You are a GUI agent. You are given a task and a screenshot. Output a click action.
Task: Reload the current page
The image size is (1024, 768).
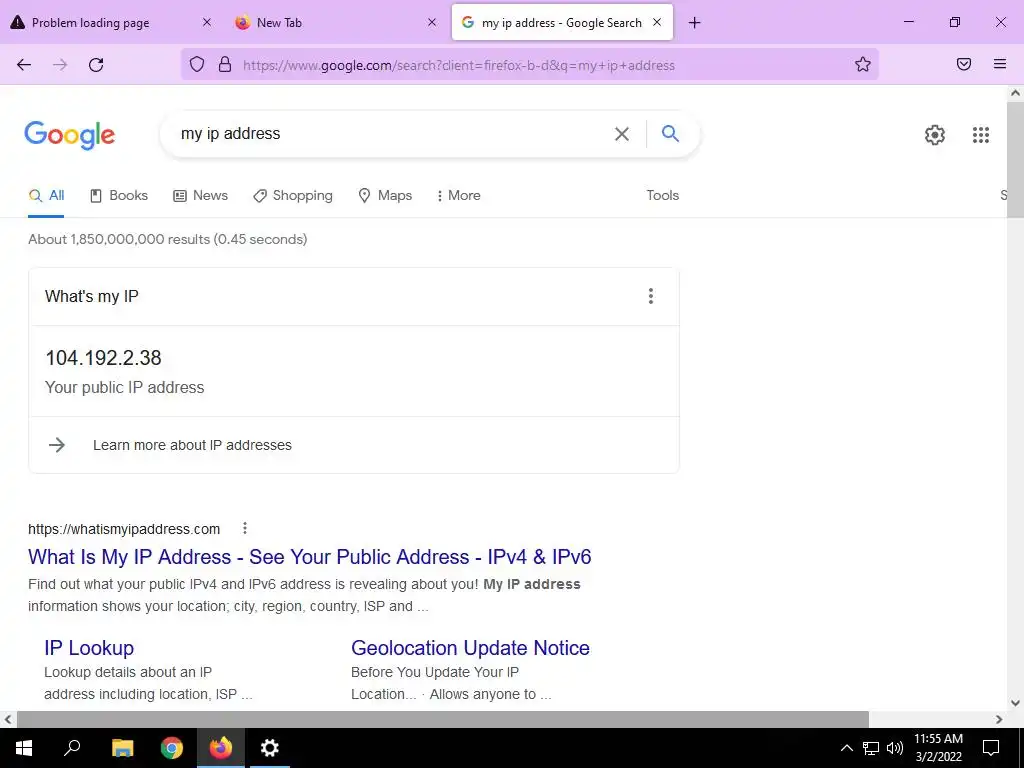(96, 65)
